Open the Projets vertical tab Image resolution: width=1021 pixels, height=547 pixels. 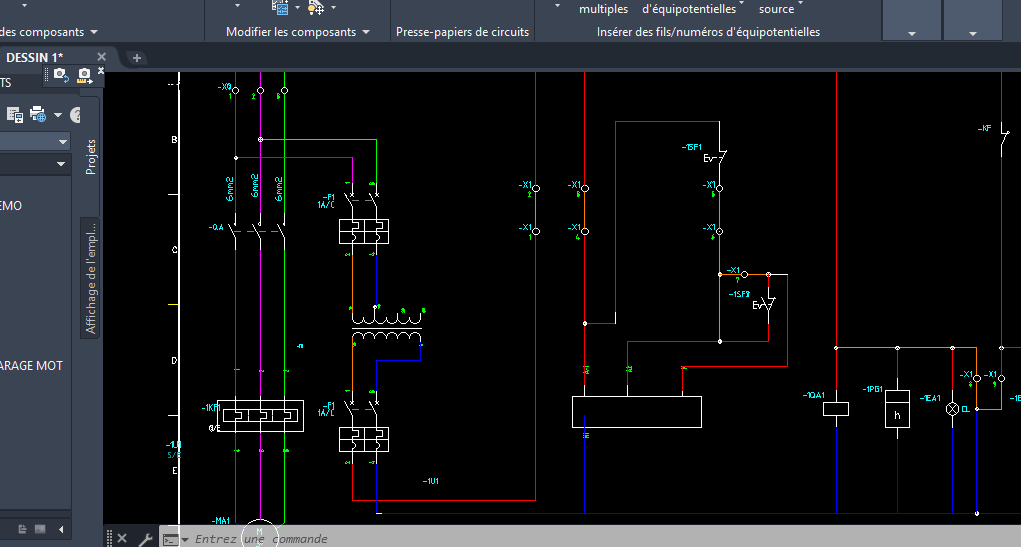(x=91, y=157)
